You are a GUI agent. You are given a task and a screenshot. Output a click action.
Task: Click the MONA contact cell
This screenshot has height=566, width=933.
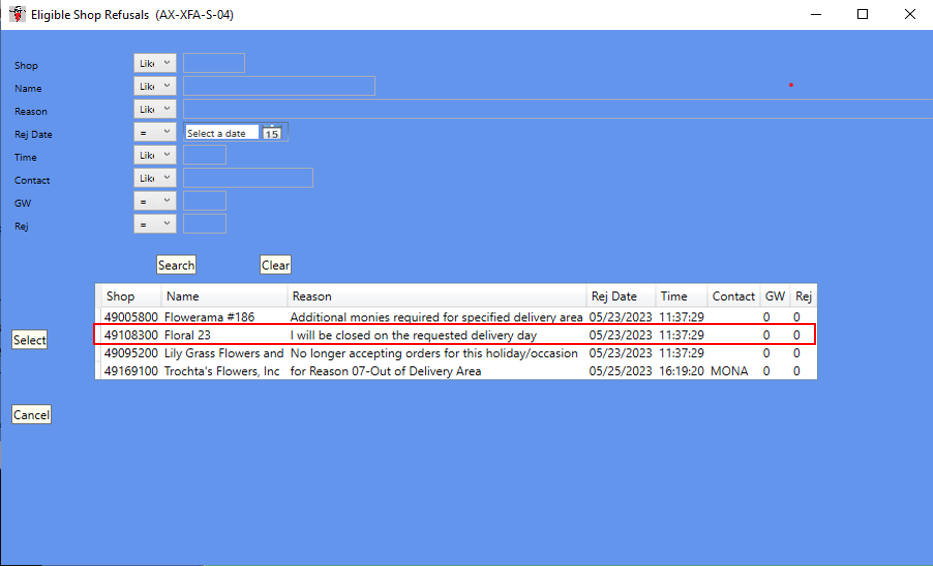pos(729,371)
